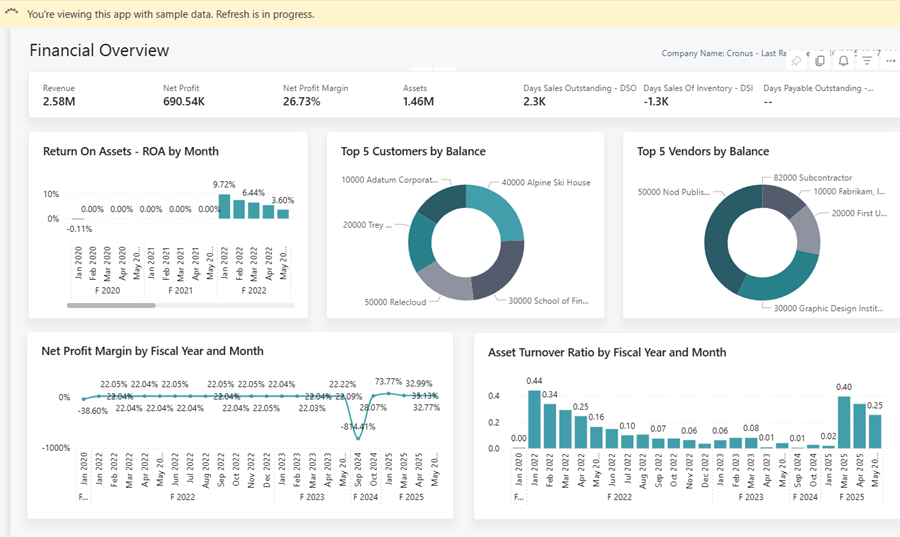This screenshot has width=900, height=537.
Task: Click the refresh progress spinner icon
Action: point(11,13)
